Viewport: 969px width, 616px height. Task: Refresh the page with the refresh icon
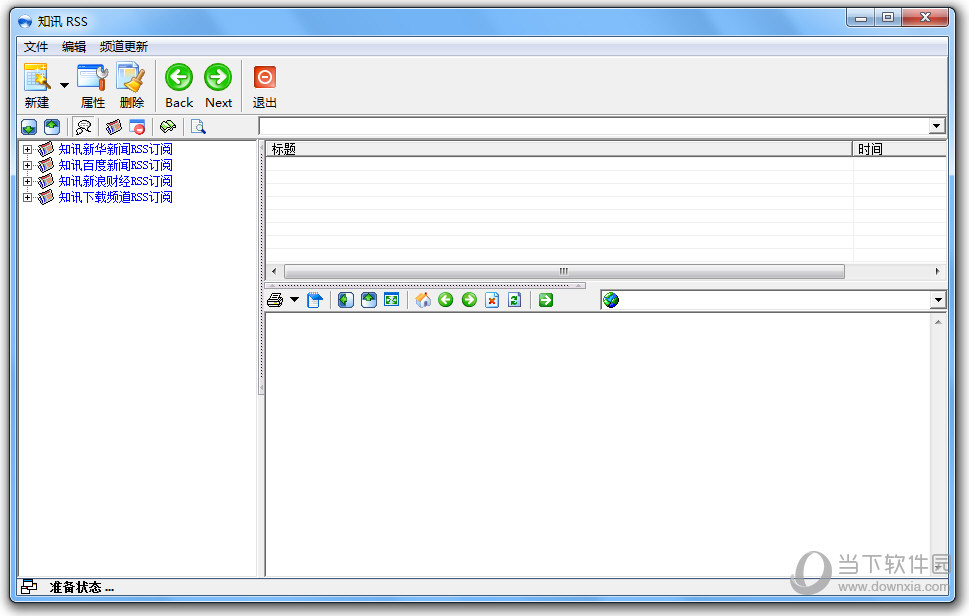click(515, 300)
